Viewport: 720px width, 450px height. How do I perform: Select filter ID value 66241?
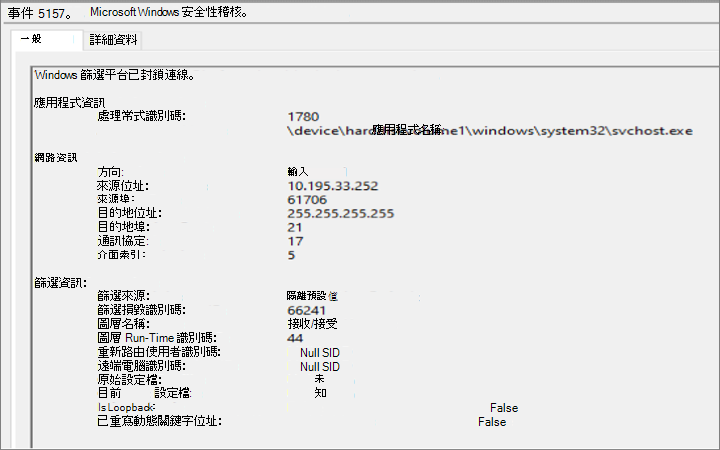(x=306, y=310)
